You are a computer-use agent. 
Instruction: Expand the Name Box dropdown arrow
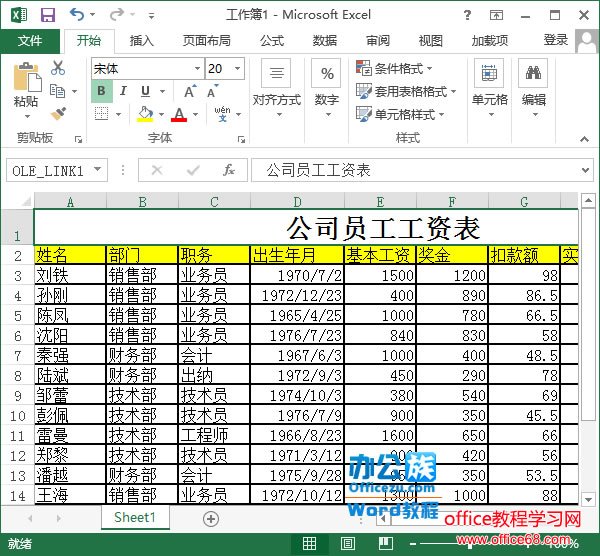(x=98, y=171)
